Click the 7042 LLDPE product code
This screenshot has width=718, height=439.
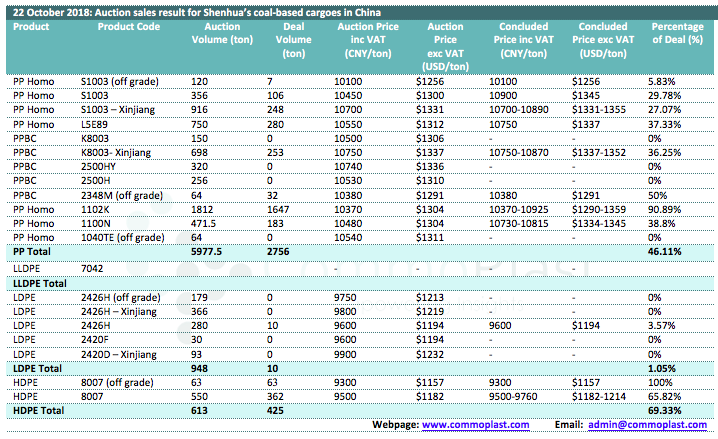coord(92,269)
